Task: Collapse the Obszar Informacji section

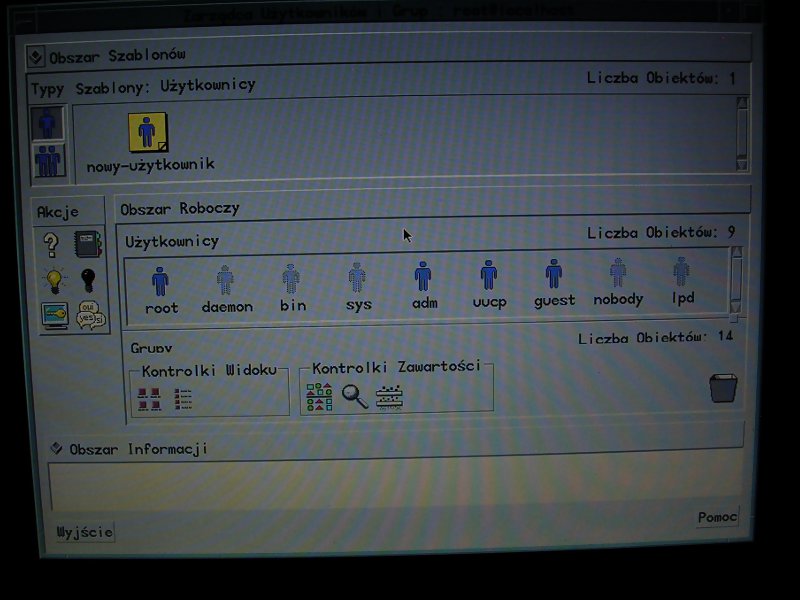Action: point(55,448)
